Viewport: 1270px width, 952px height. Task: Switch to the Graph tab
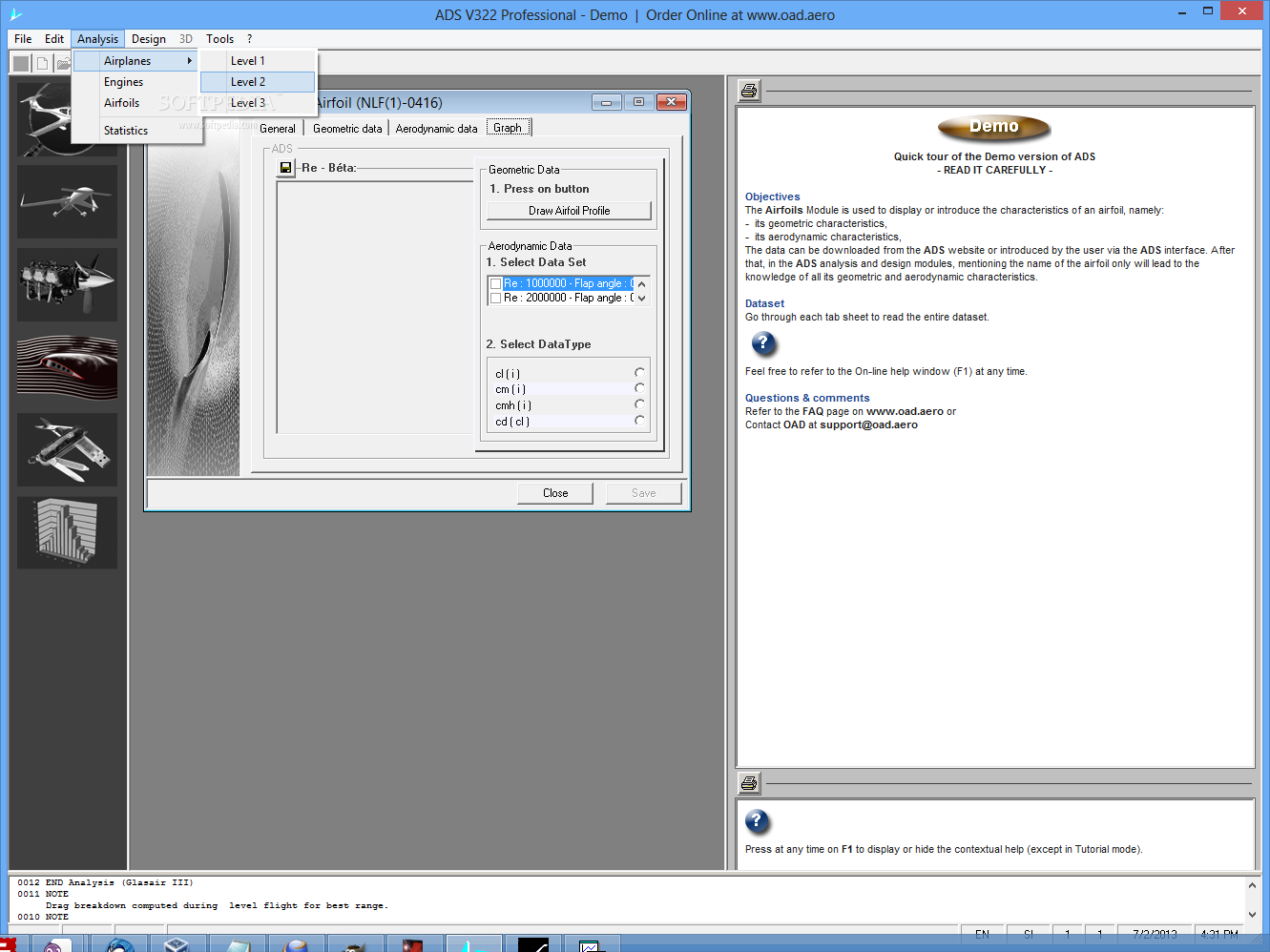[508, 128]
